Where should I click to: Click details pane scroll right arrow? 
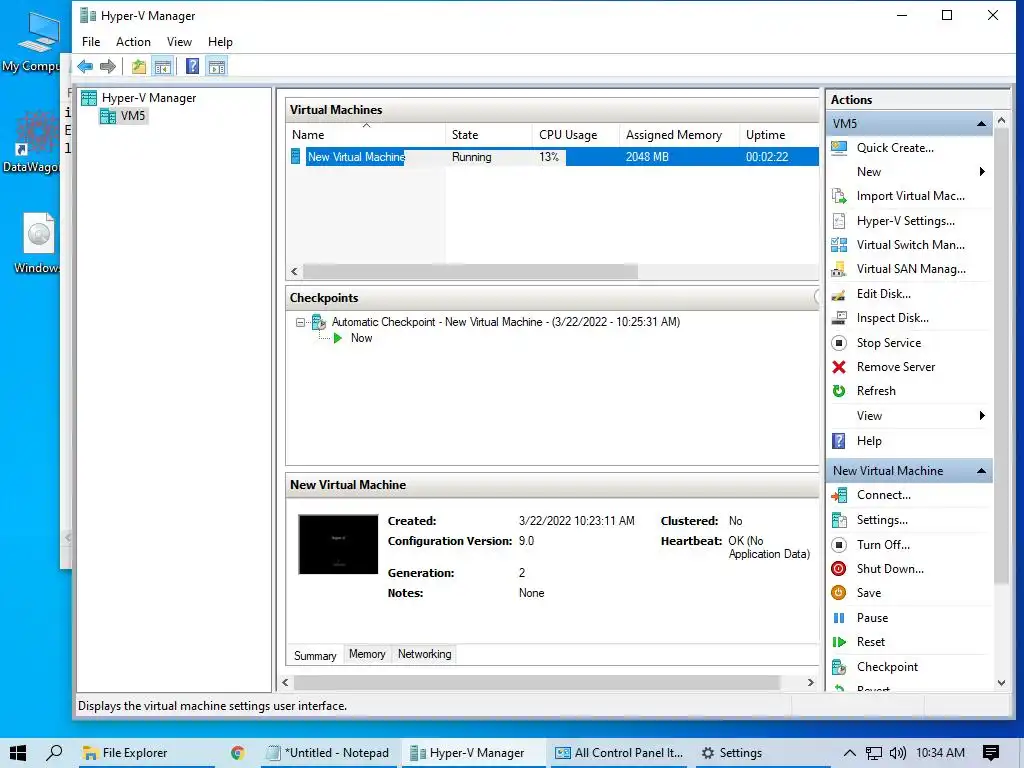810,682
